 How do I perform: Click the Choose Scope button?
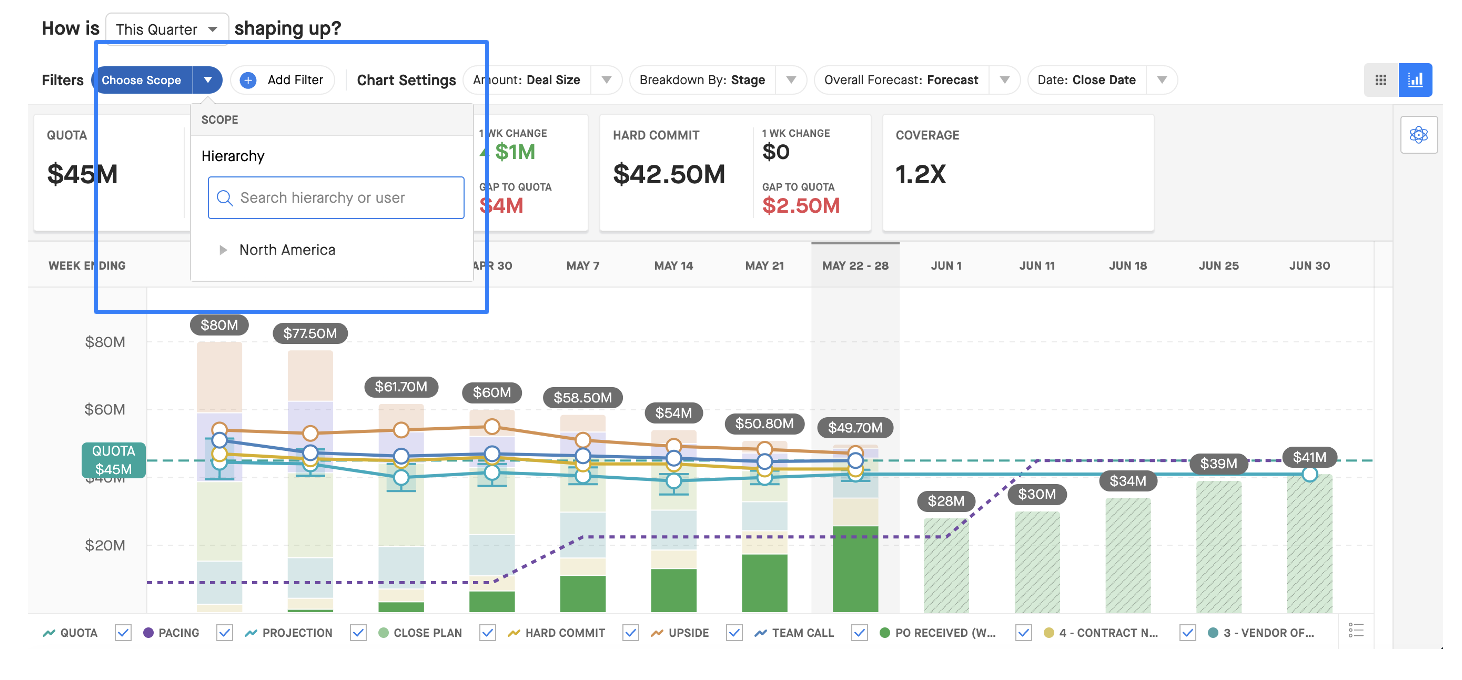click(x=142, y=80)
